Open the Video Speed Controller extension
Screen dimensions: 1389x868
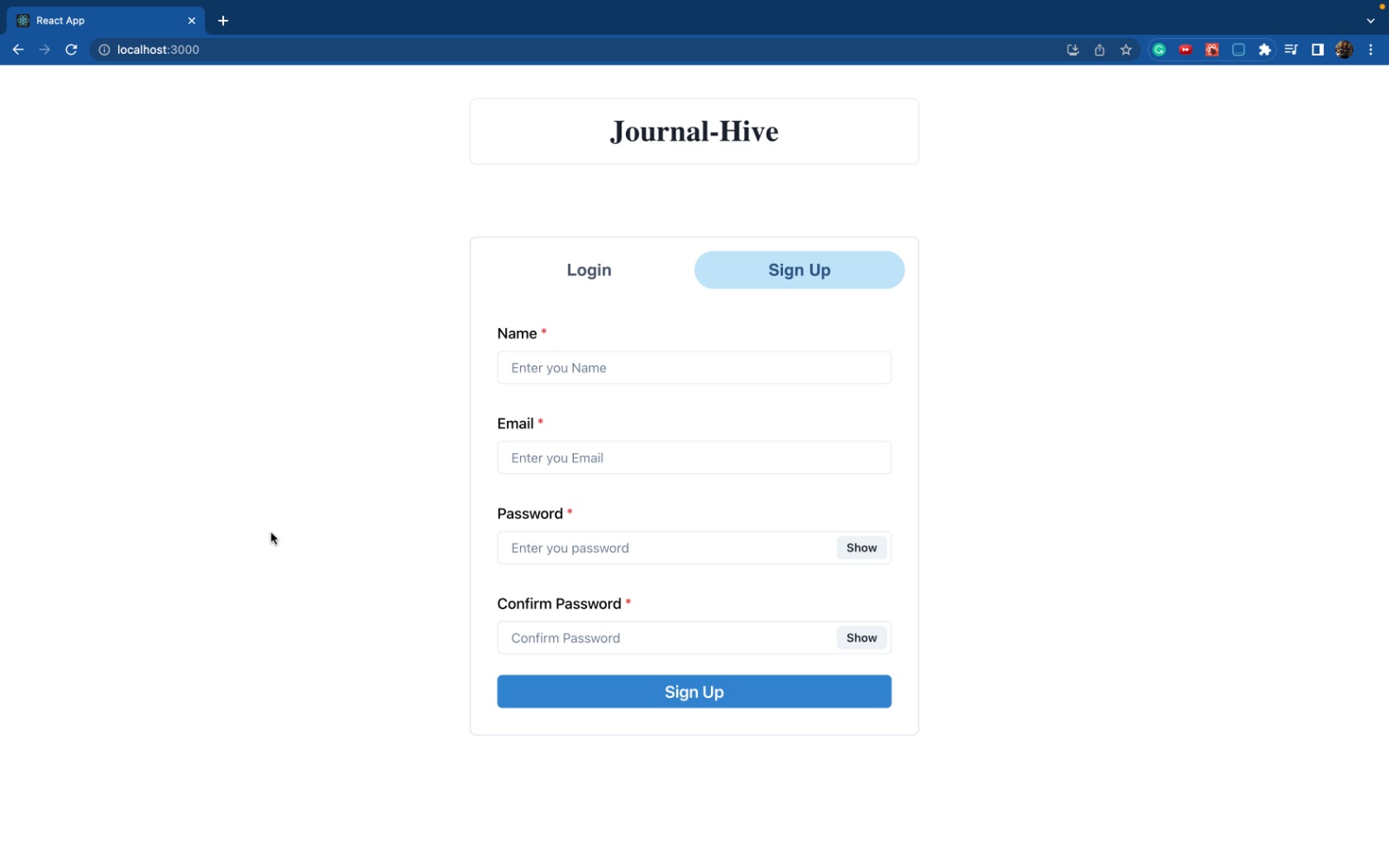click(1185, 49)
